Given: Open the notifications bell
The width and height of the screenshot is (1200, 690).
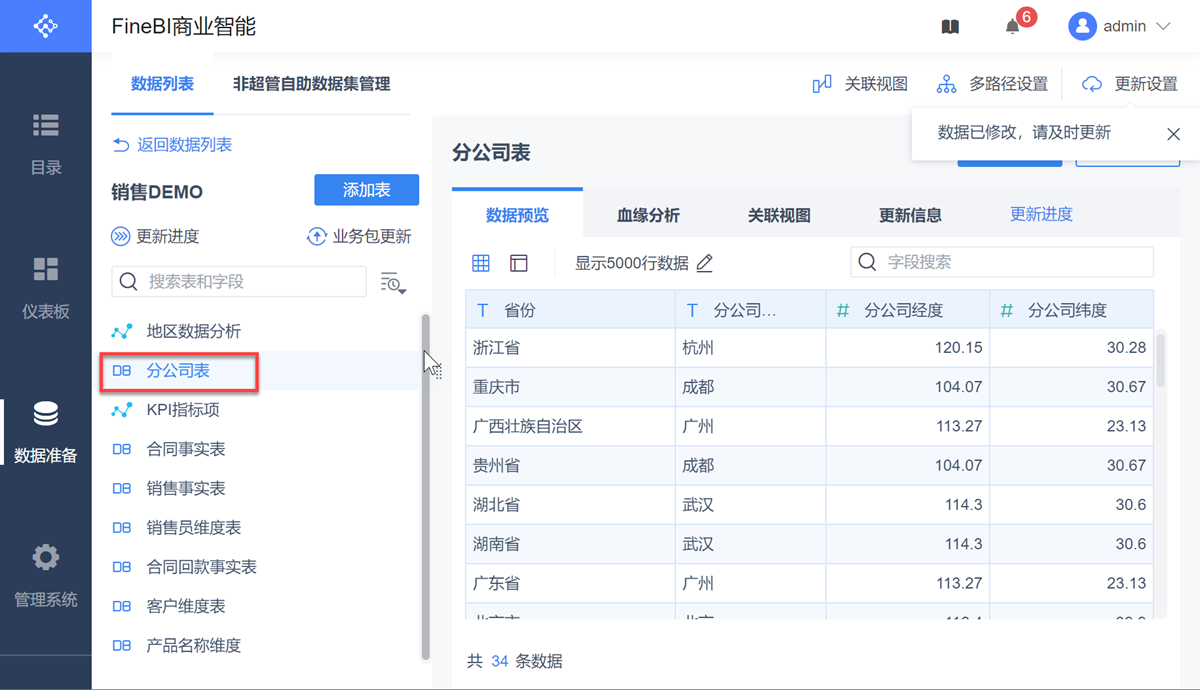Looking at the screenshot, I should (1013, 27).
